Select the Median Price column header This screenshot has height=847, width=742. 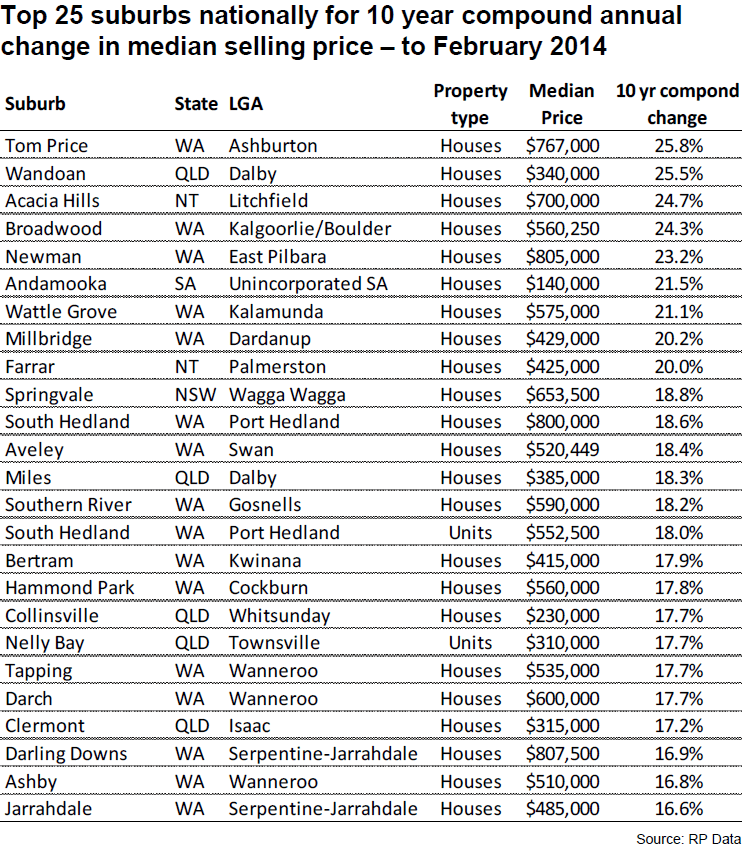(x=562, y=104)
